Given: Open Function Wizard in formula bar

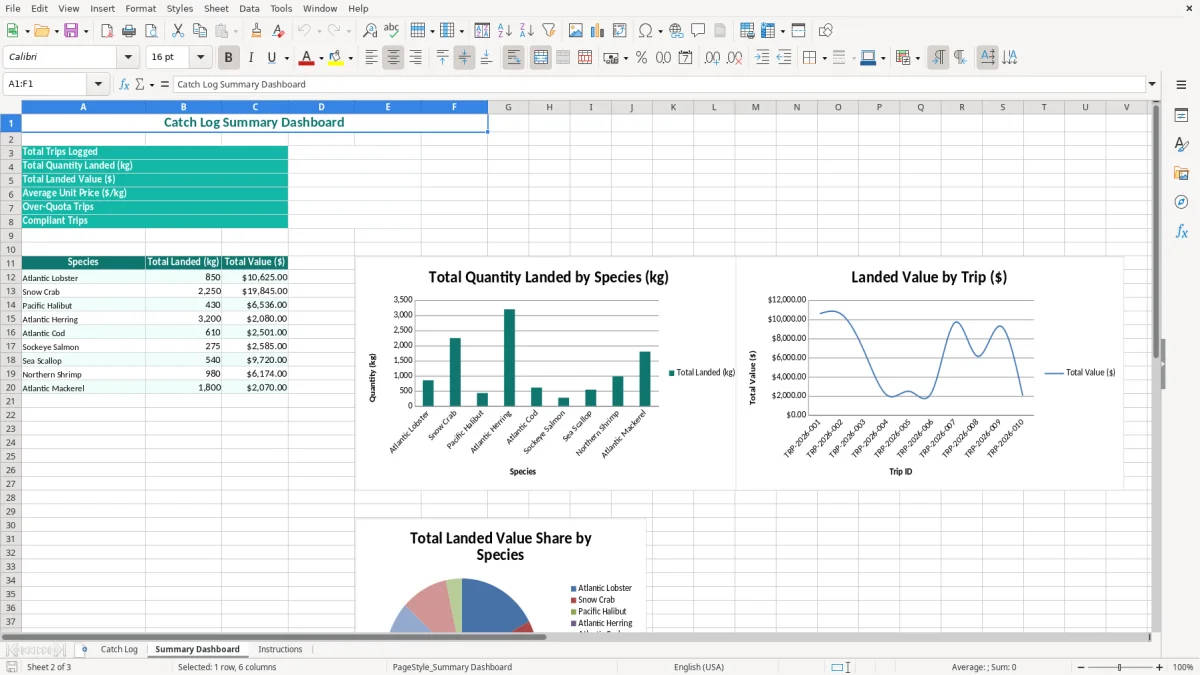Looking at the screenshot, I should pos(124,85).
